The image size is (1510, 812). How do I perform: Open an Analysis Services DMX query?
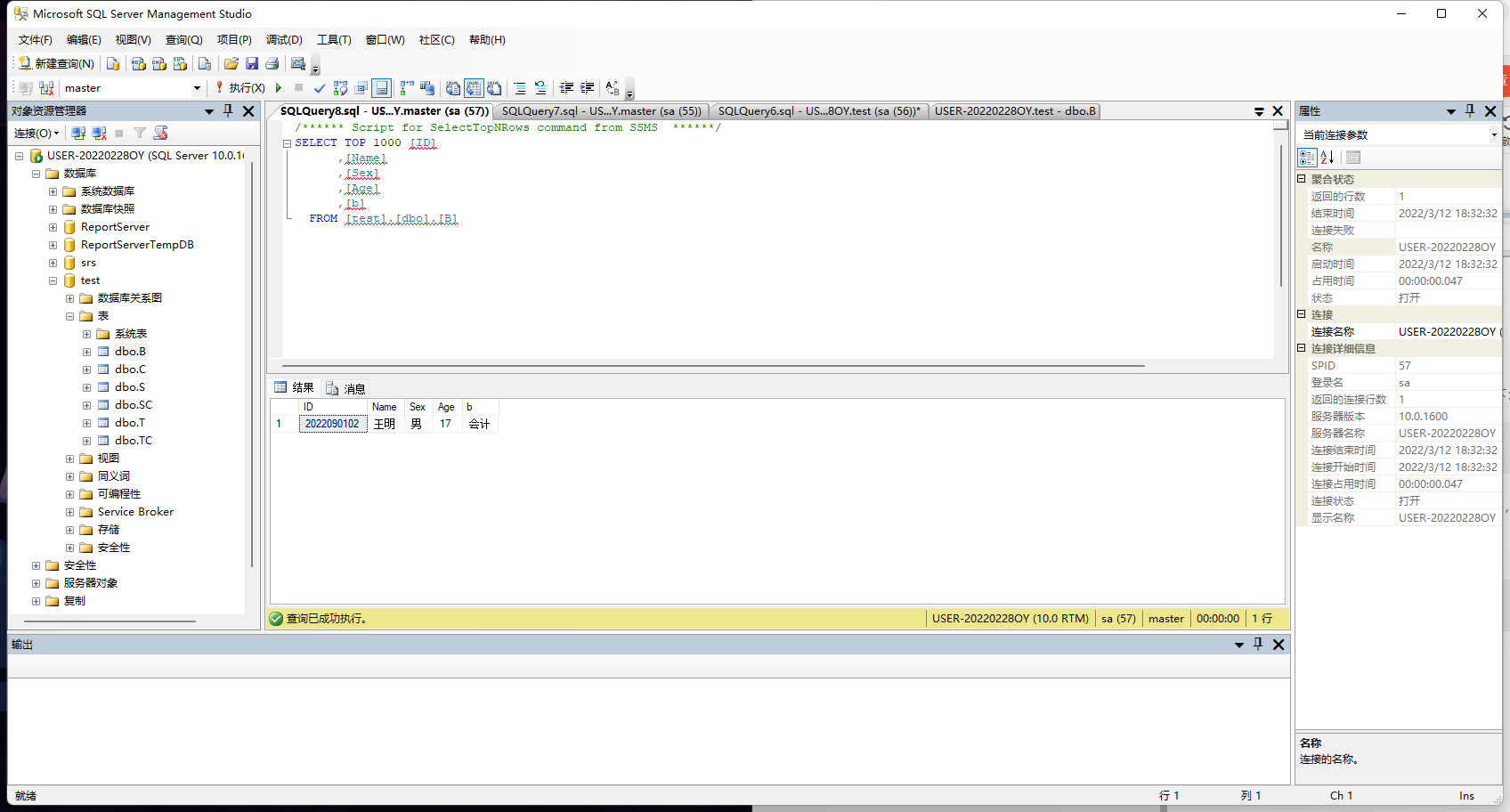click(x=159, y=63)
